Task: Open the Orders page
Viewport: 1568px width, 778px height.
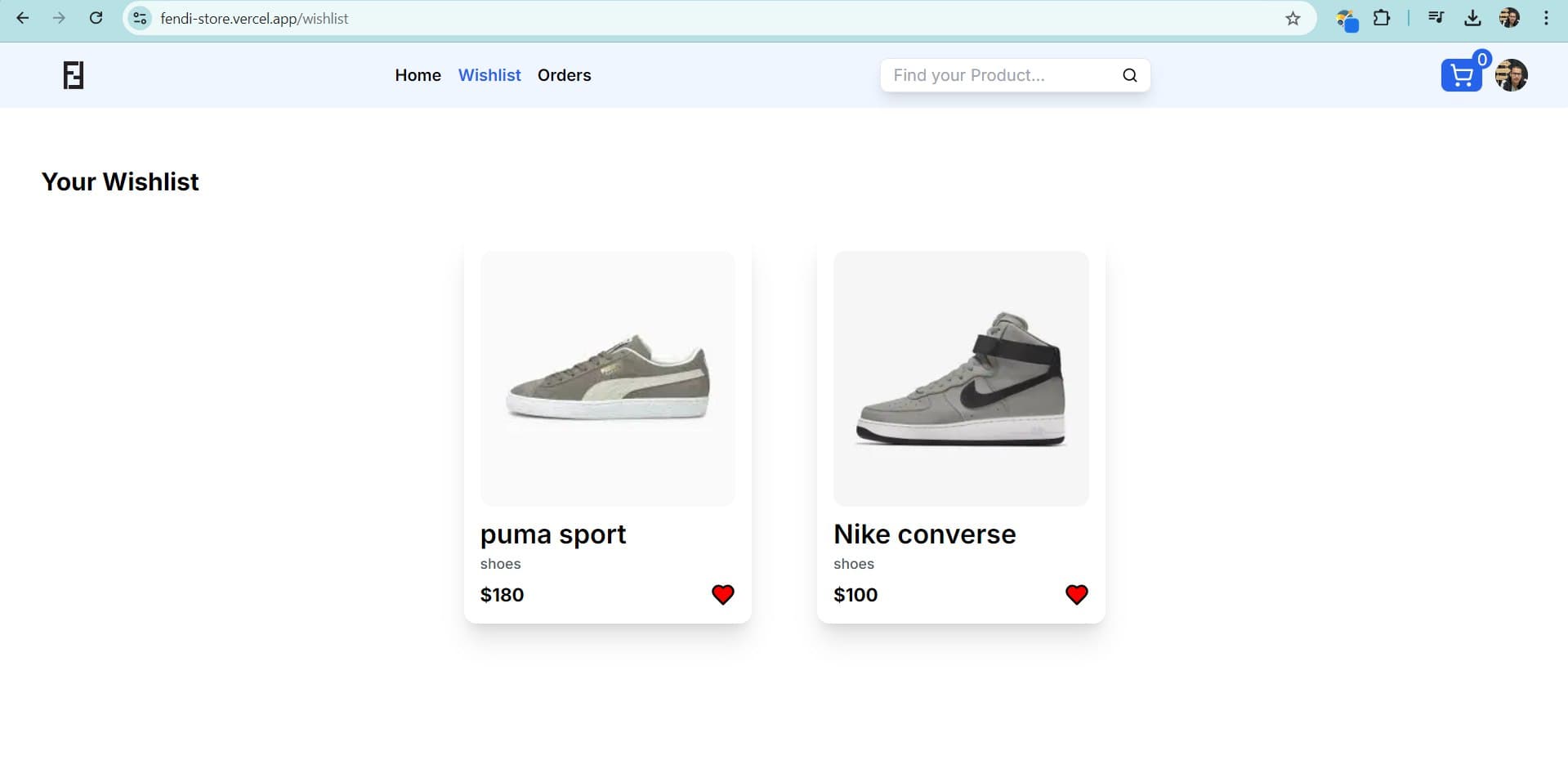Action: pos(564,75)
